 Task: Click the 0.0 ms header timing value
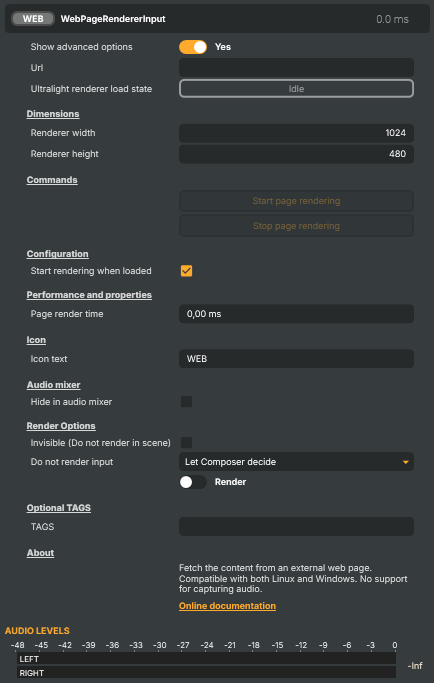click(393, 19)
